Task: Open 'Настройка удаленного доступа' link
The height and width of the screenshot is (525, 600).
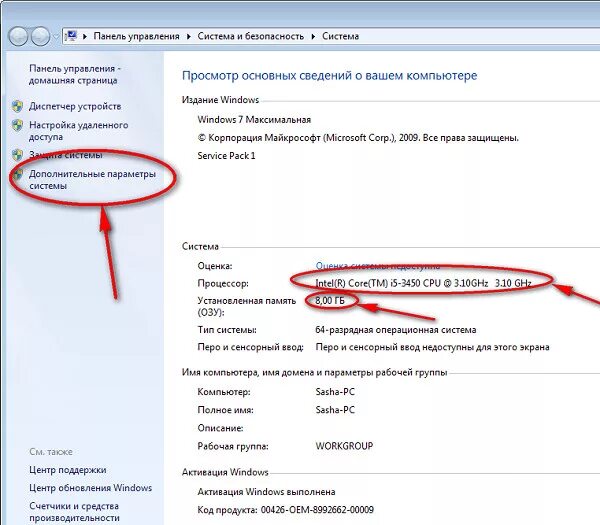Action: (x=78, y=131)
